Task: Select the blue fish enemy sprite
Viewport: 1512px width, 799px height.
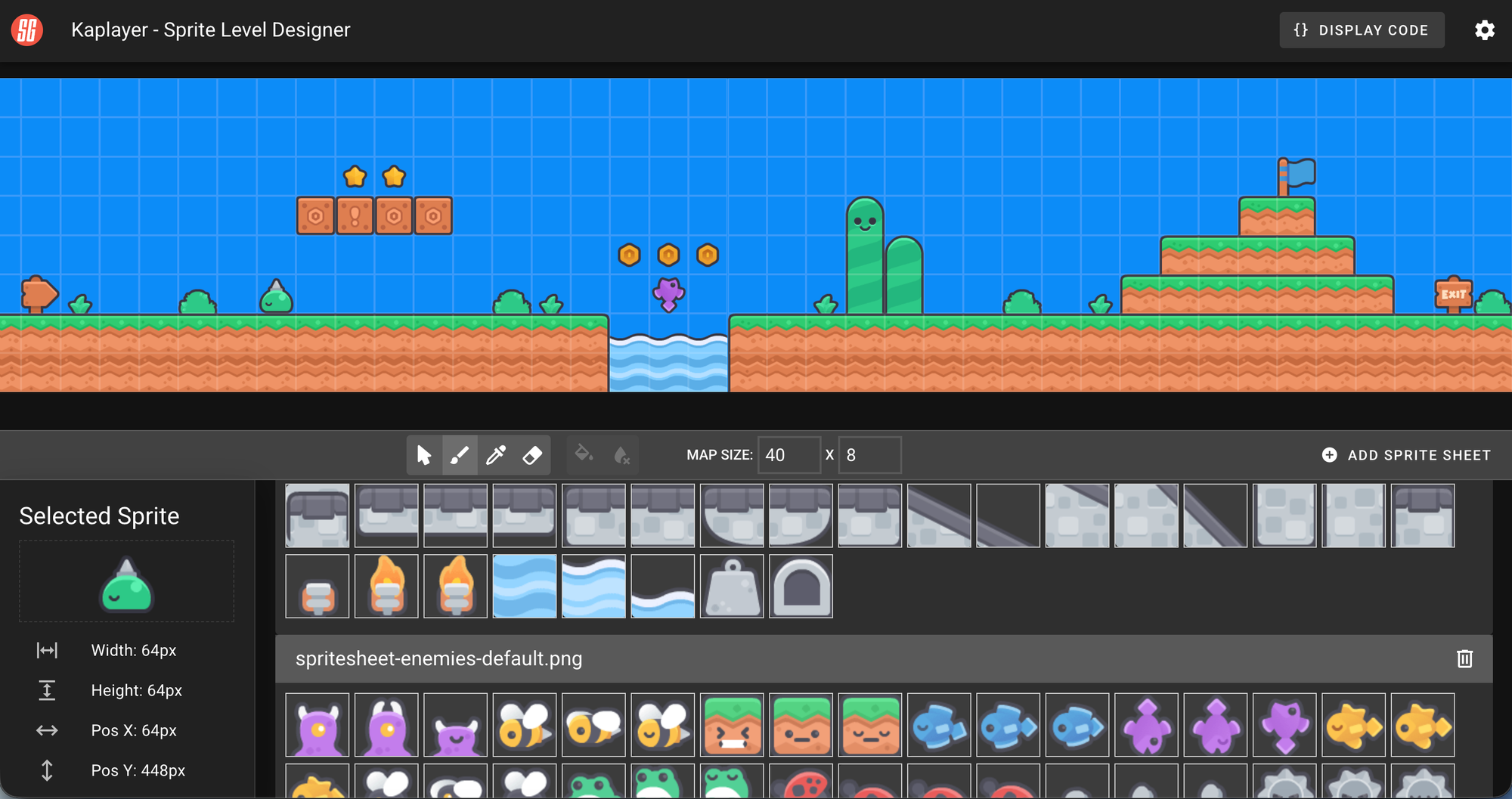Action: click(939, 725)
